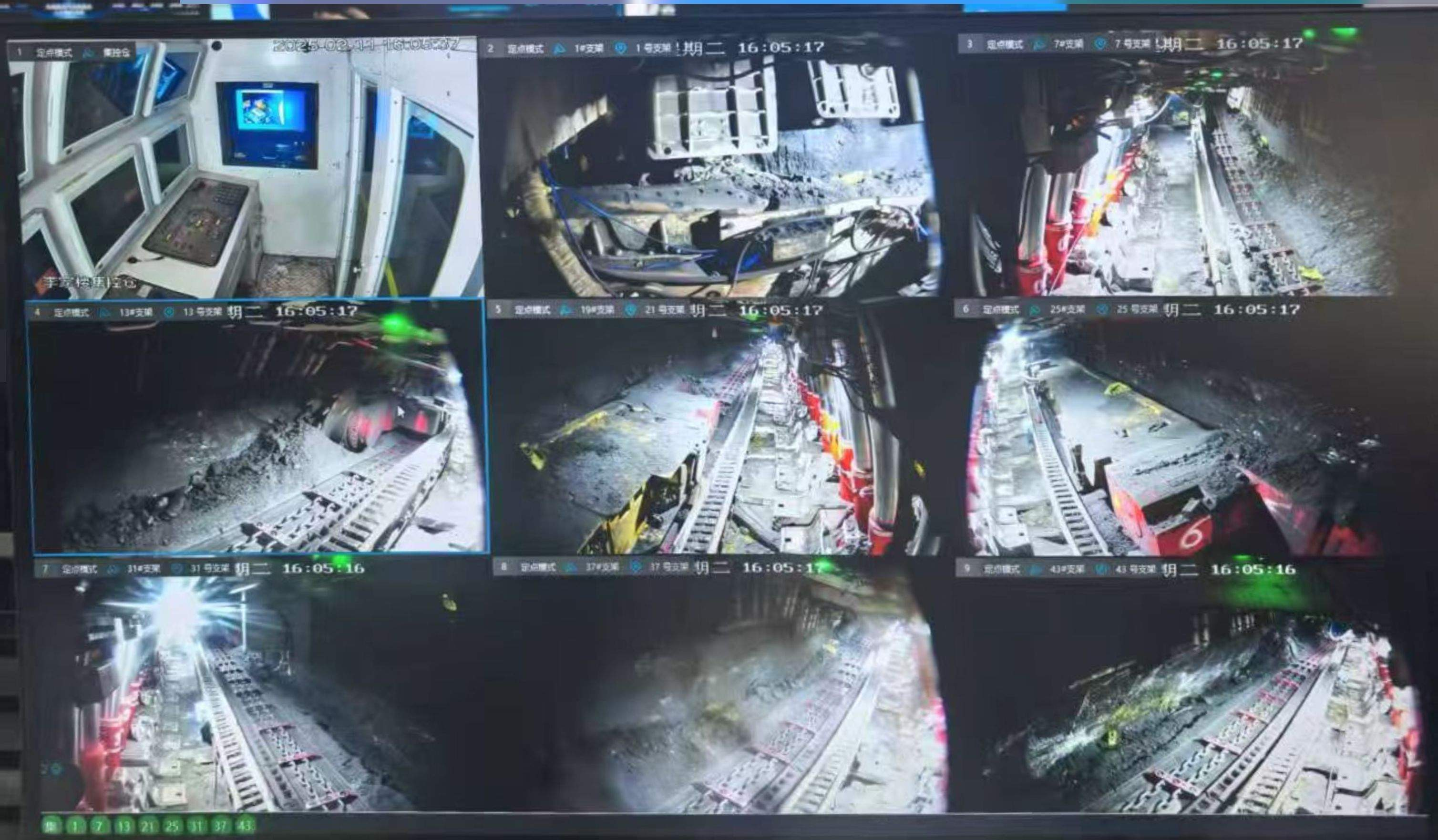
Task: Click location pin icon in pane 5 header
Action: coord(630,310)
